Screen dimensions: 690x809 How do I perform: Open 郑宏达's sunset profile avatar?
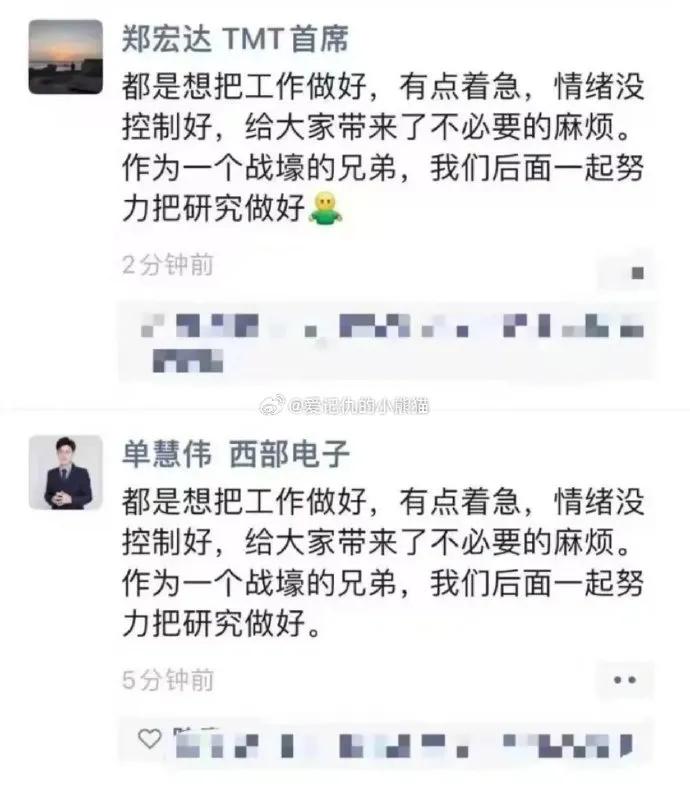[65, 57]
